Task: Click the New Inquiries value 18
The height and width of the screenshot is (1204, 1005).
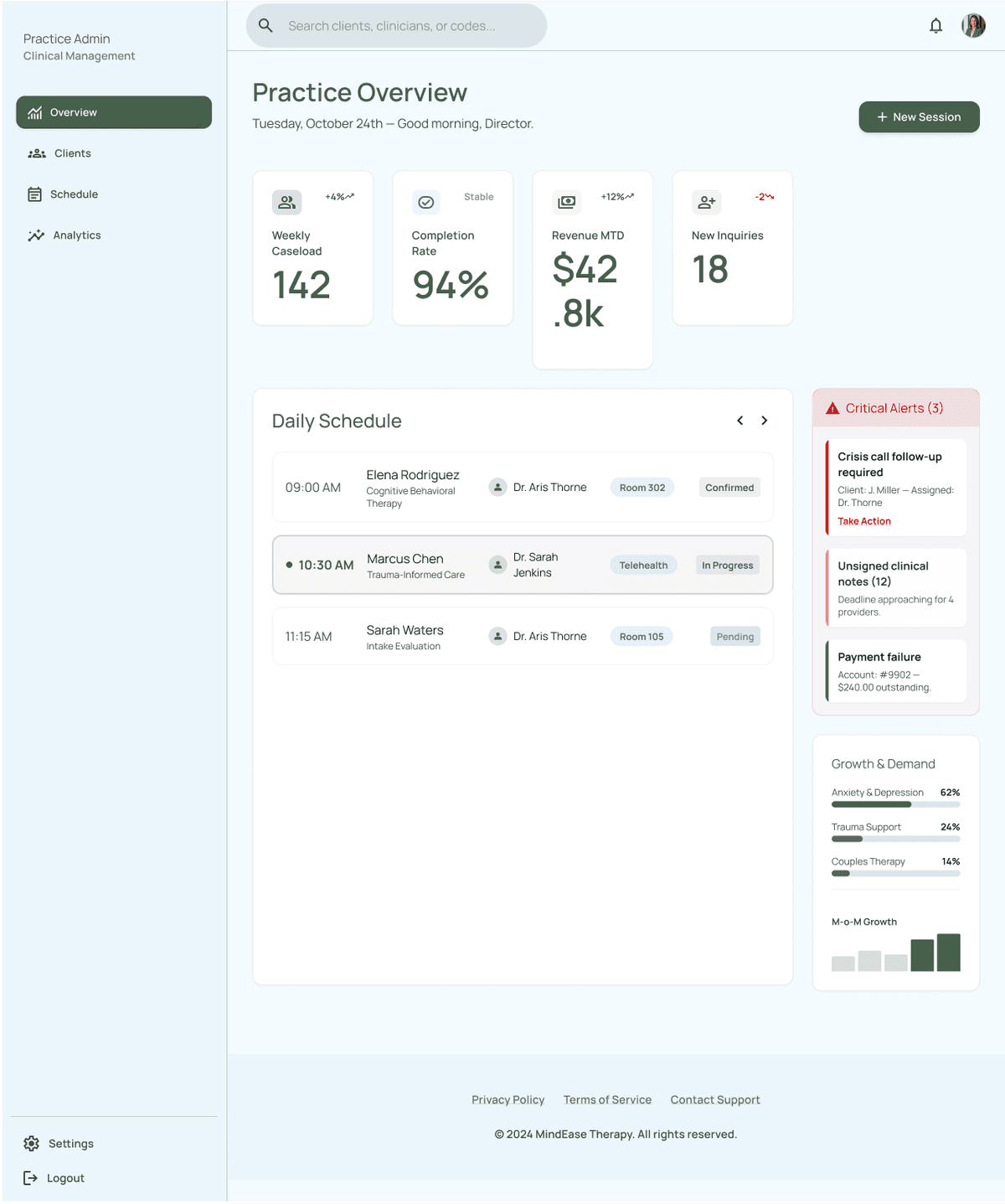Action: point(710,270)
